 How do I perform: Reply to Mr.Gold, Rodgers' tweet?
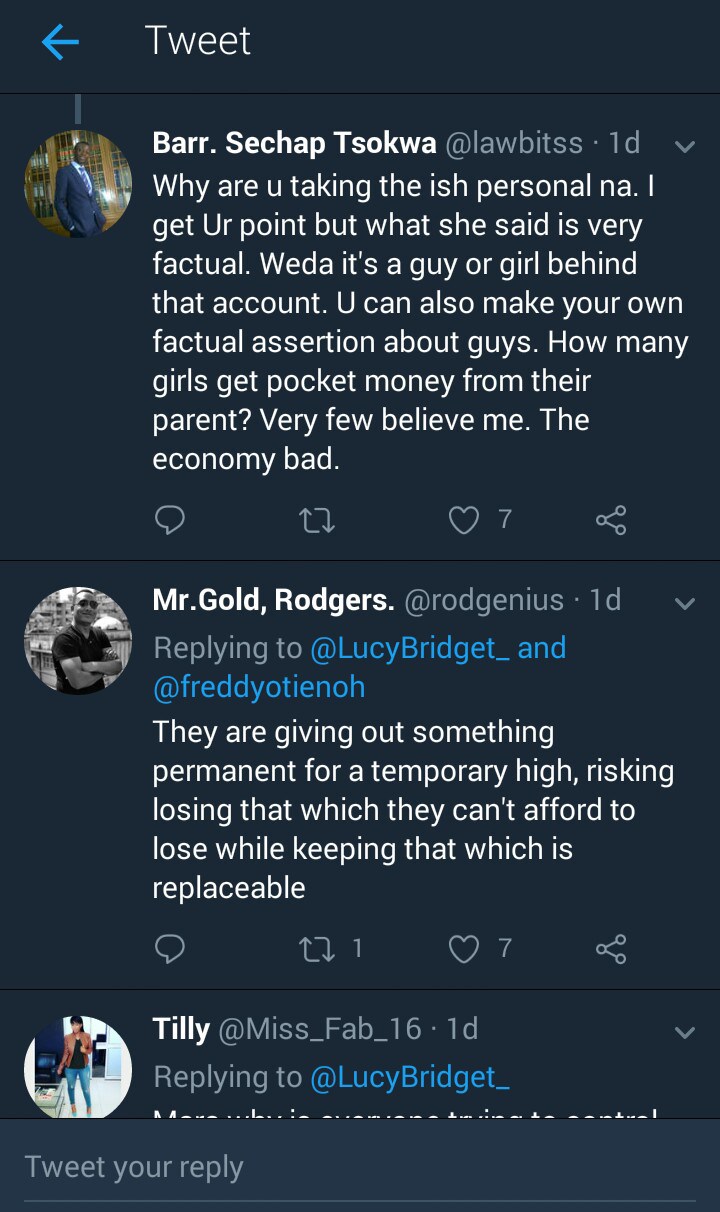pyautogui.click(x=170, y=948)
